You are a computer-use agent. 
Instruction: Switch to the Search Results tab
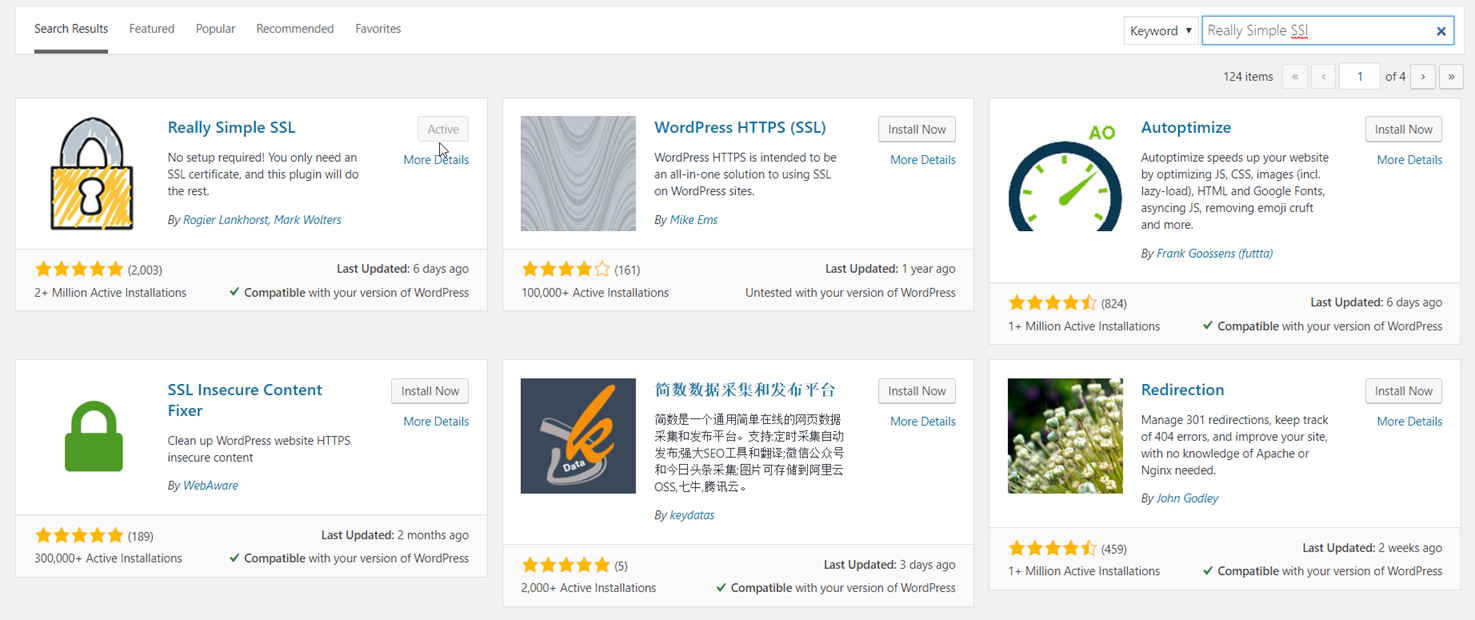click(x=71, y=29)
